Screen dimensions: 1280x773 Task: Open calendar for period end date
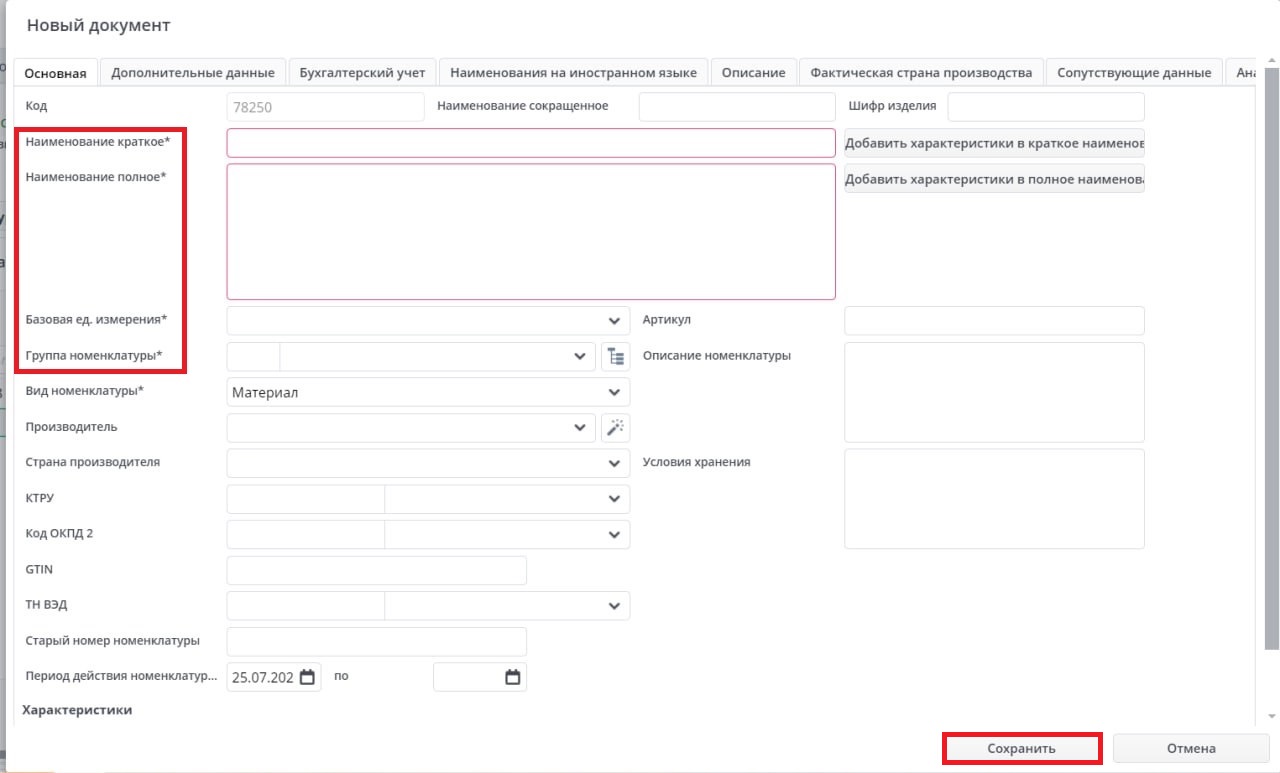pos(513,678)
